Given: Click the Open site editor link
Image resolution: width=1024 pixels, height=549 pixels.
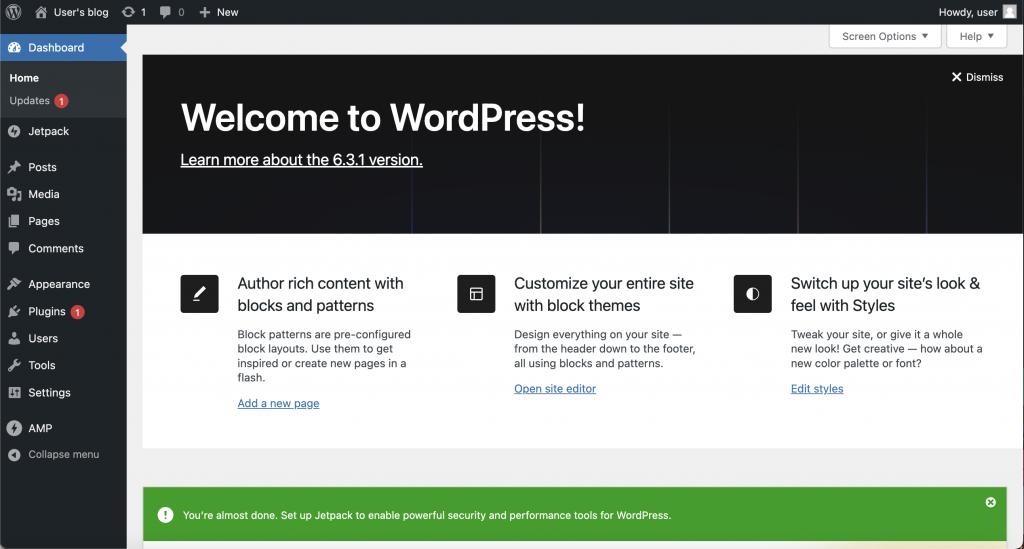Looking at the screenshot, I should [x=554, y=388].
